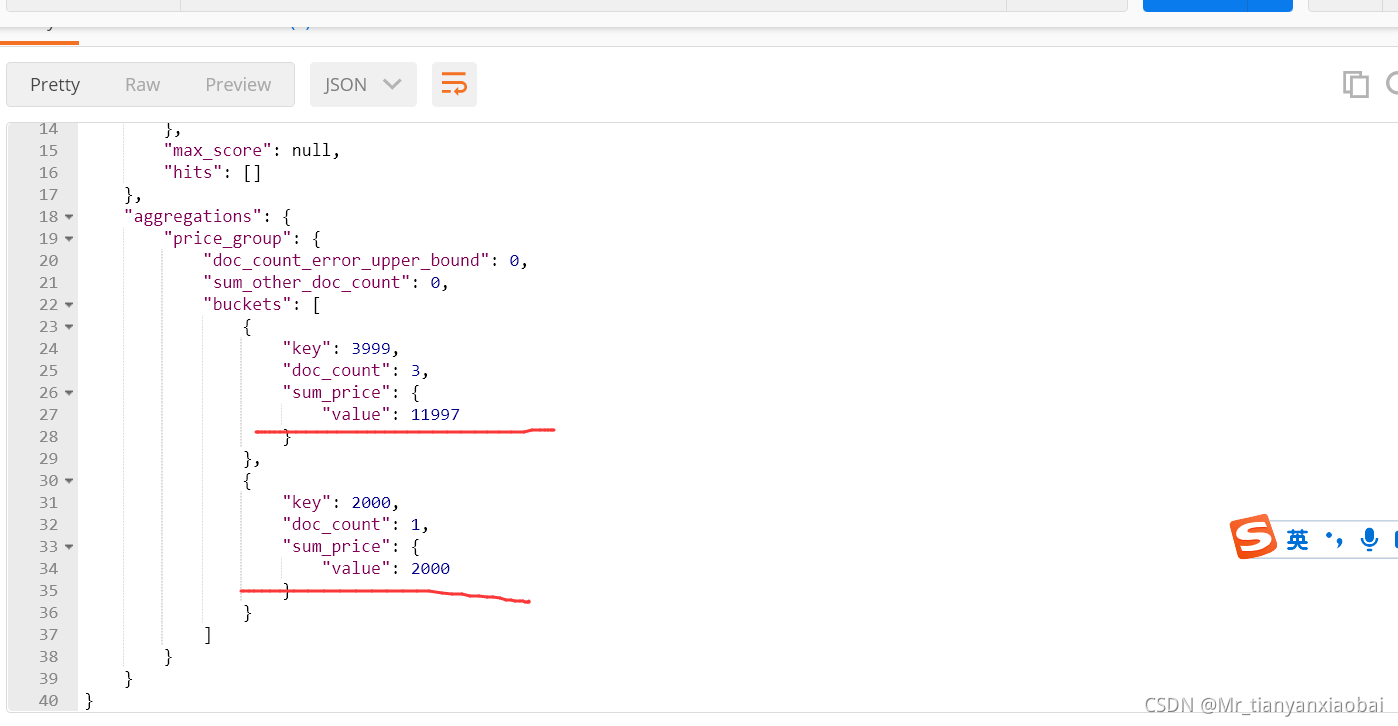Click the Sogou voice input microphone icon
This screenshot has width=1398, height=726.
point(1369,540)
